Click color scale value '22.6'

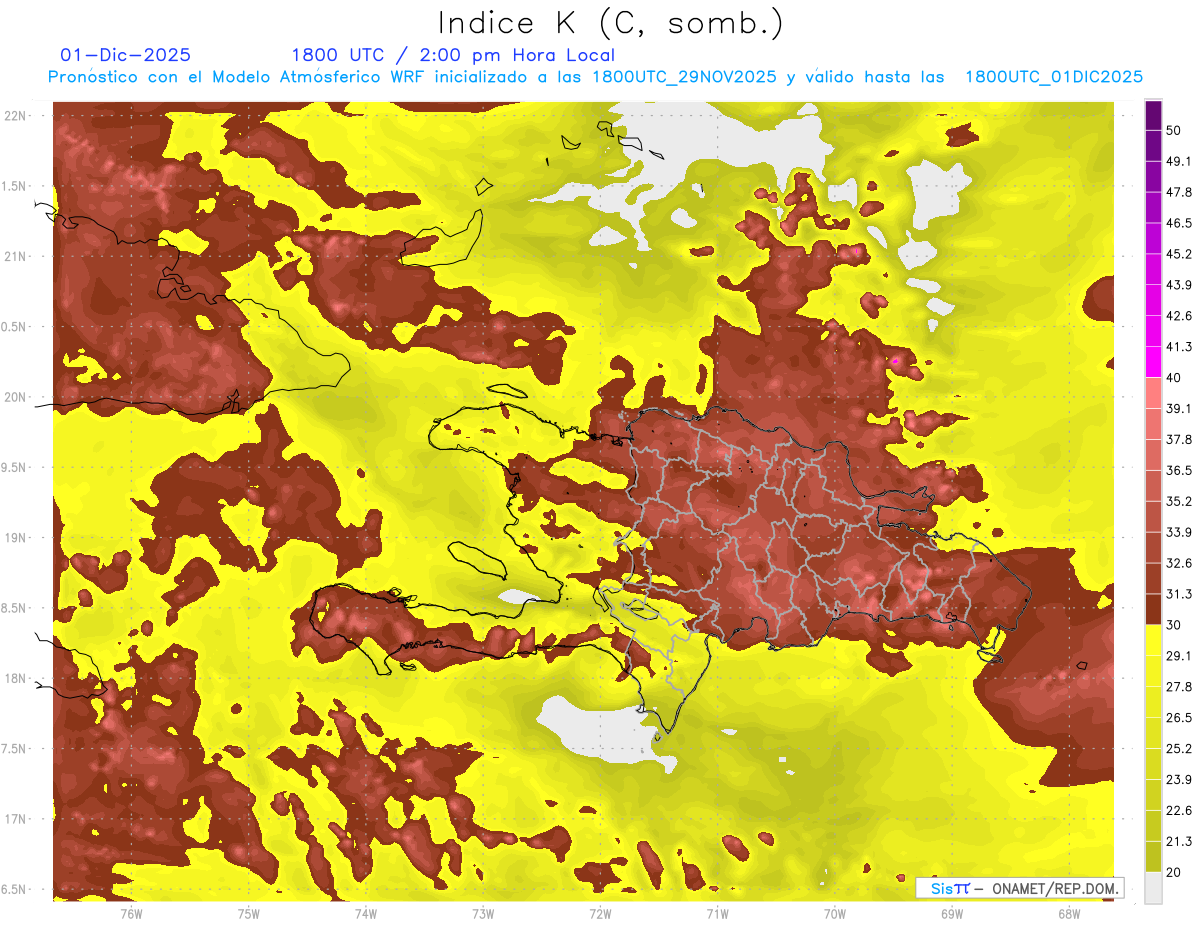pyautogui.click(x=1179, y=810)
